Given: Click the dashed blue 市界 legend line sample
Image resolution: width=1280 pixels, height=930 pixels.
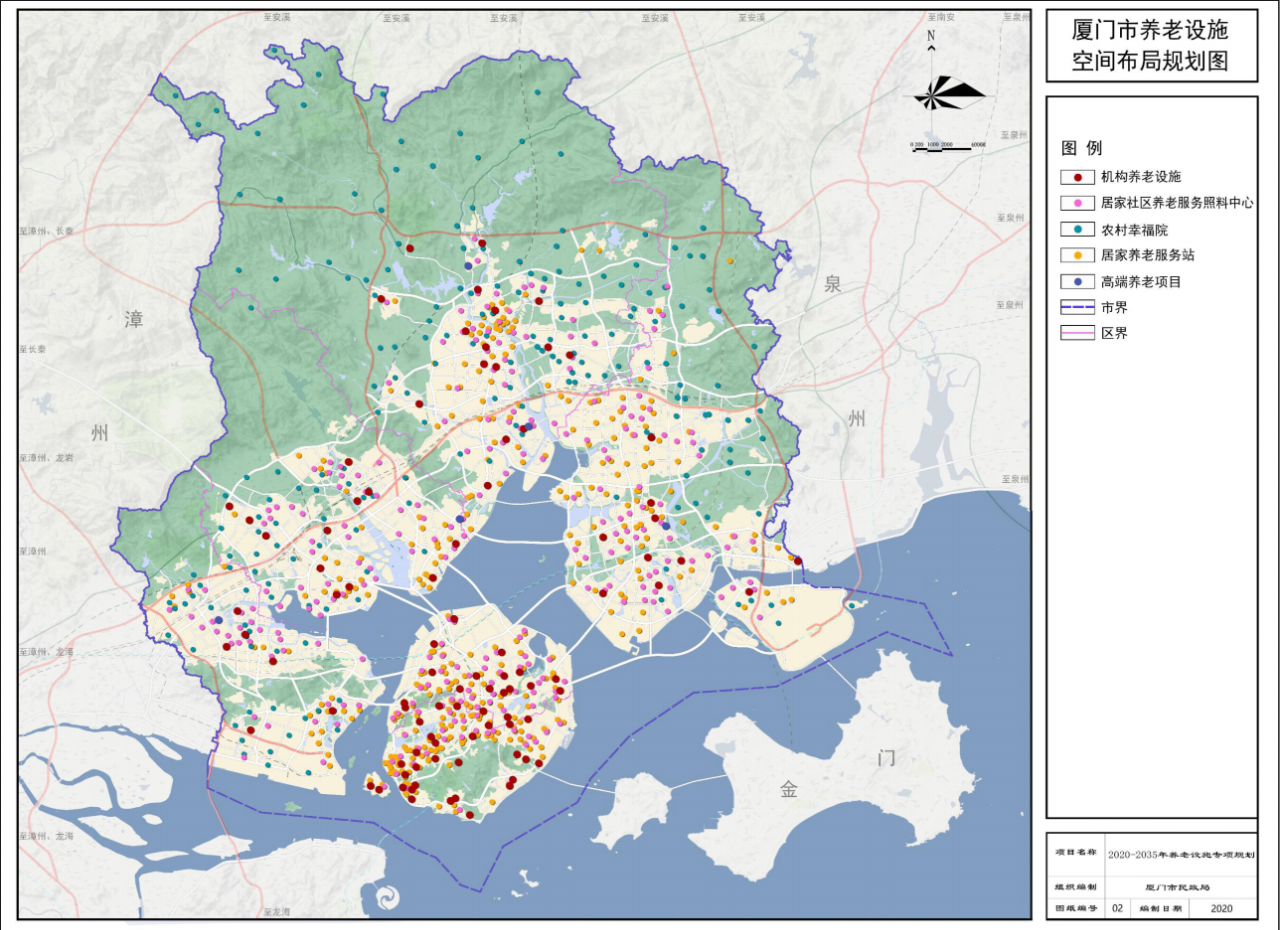Looking at the screenshot, I should point(1077,307).
